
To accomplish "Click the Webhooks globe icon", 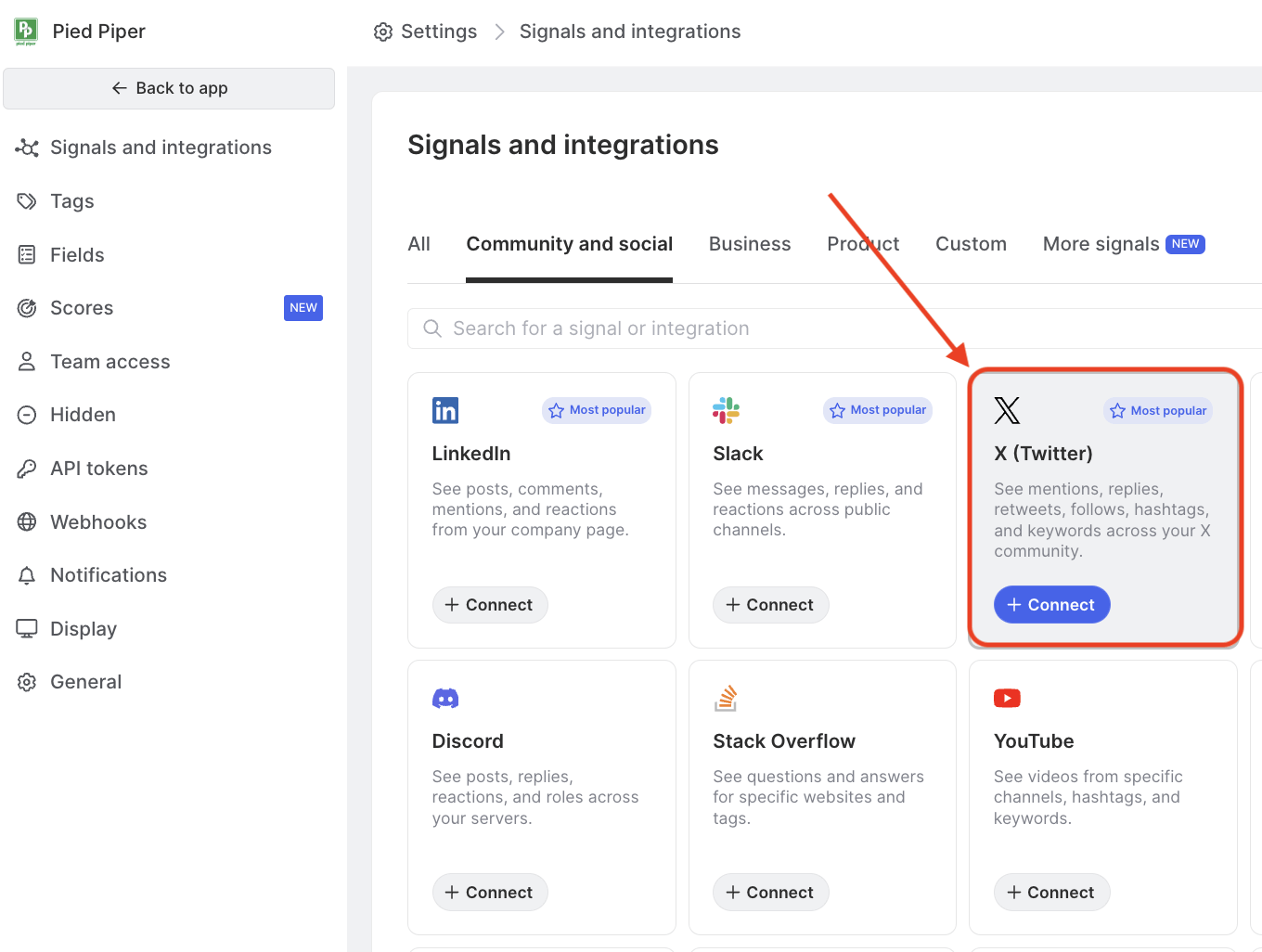I will click(27, 522).
